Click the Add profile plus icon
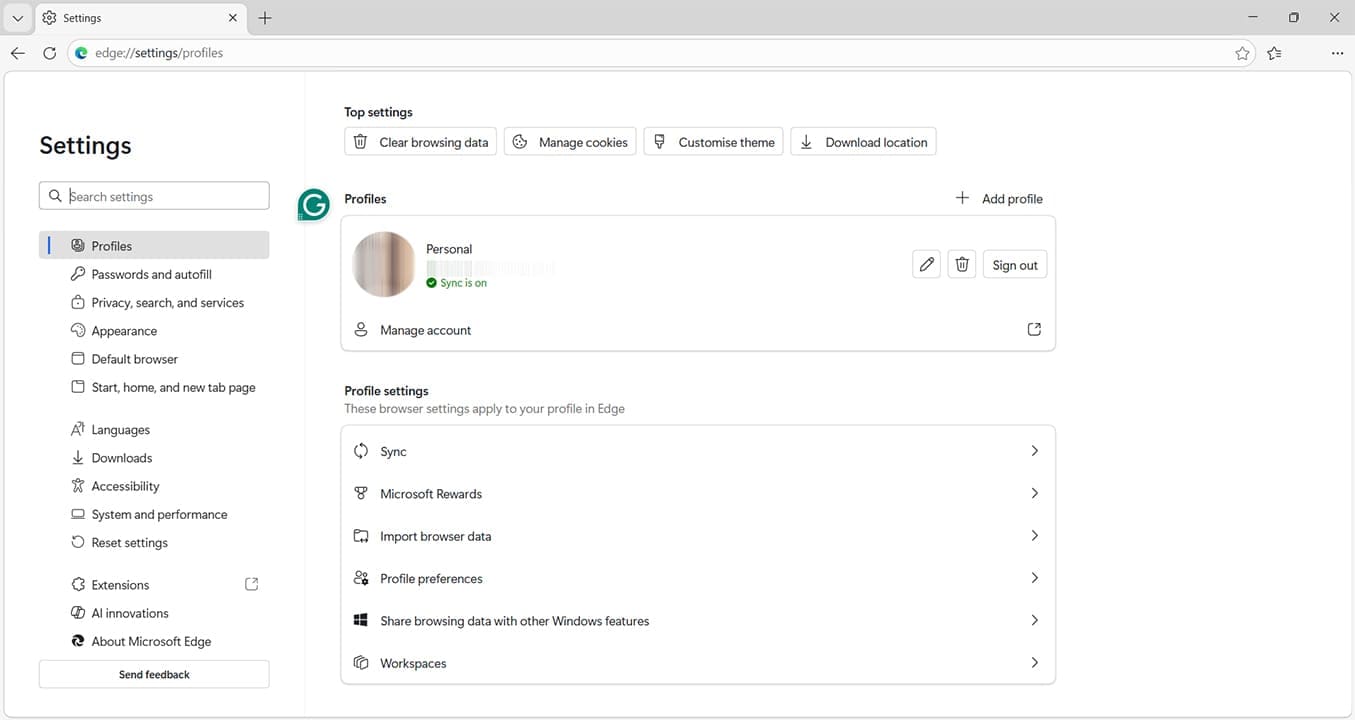The width and height of the screenshot is (1355, 720). (x=962, y=198)
